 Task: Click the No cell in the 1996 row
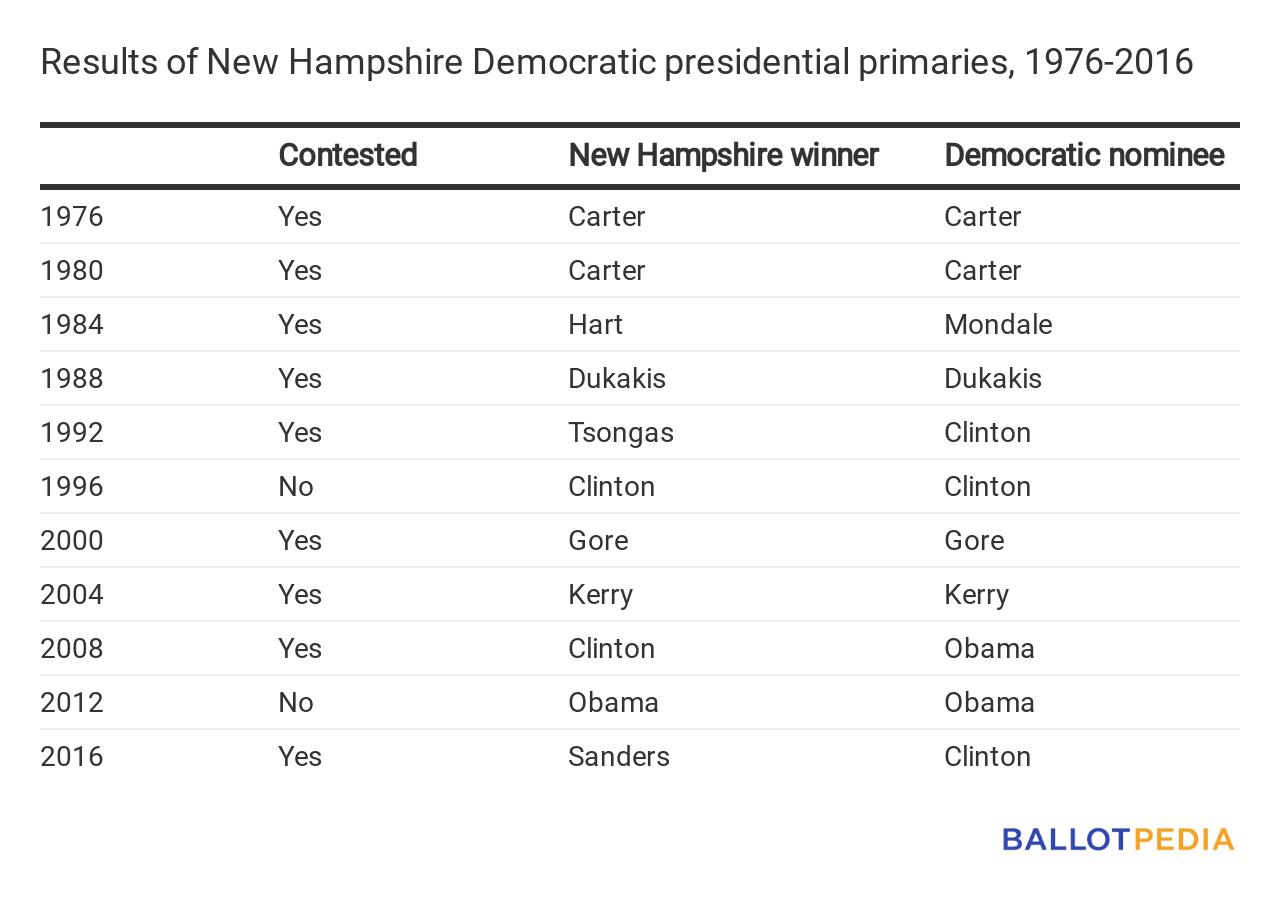coord(296,487)
